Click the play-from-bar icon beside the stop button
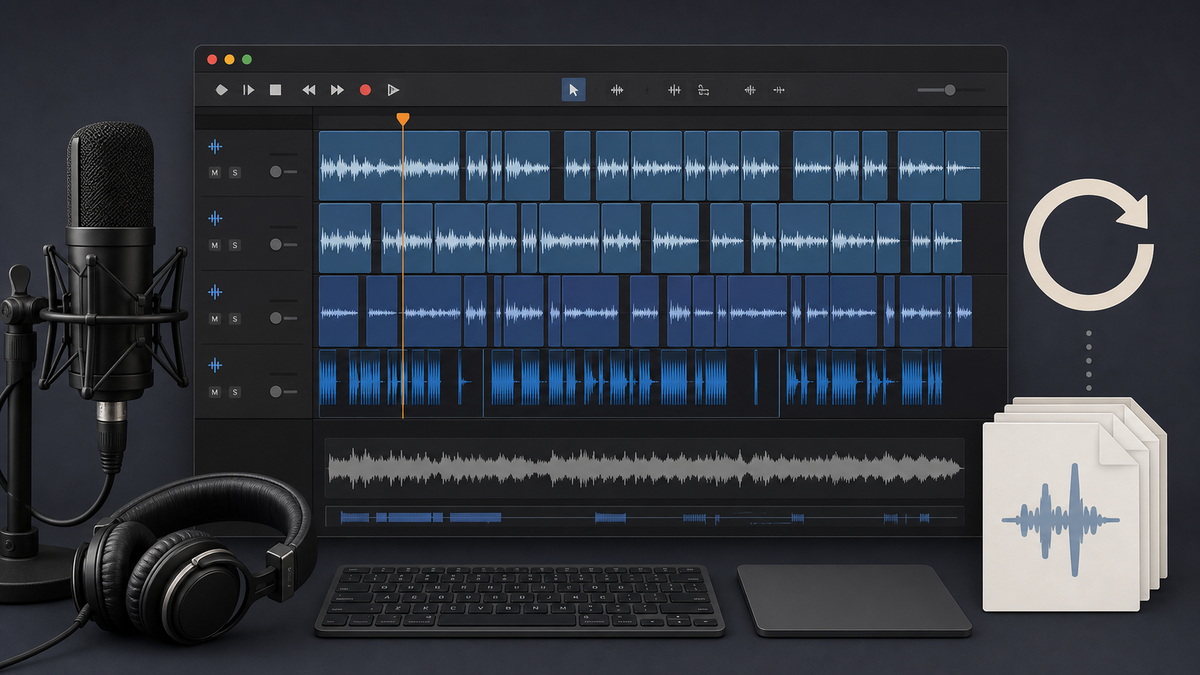The width and height of the screenshot is (1200, 675). tap(248, 90)
